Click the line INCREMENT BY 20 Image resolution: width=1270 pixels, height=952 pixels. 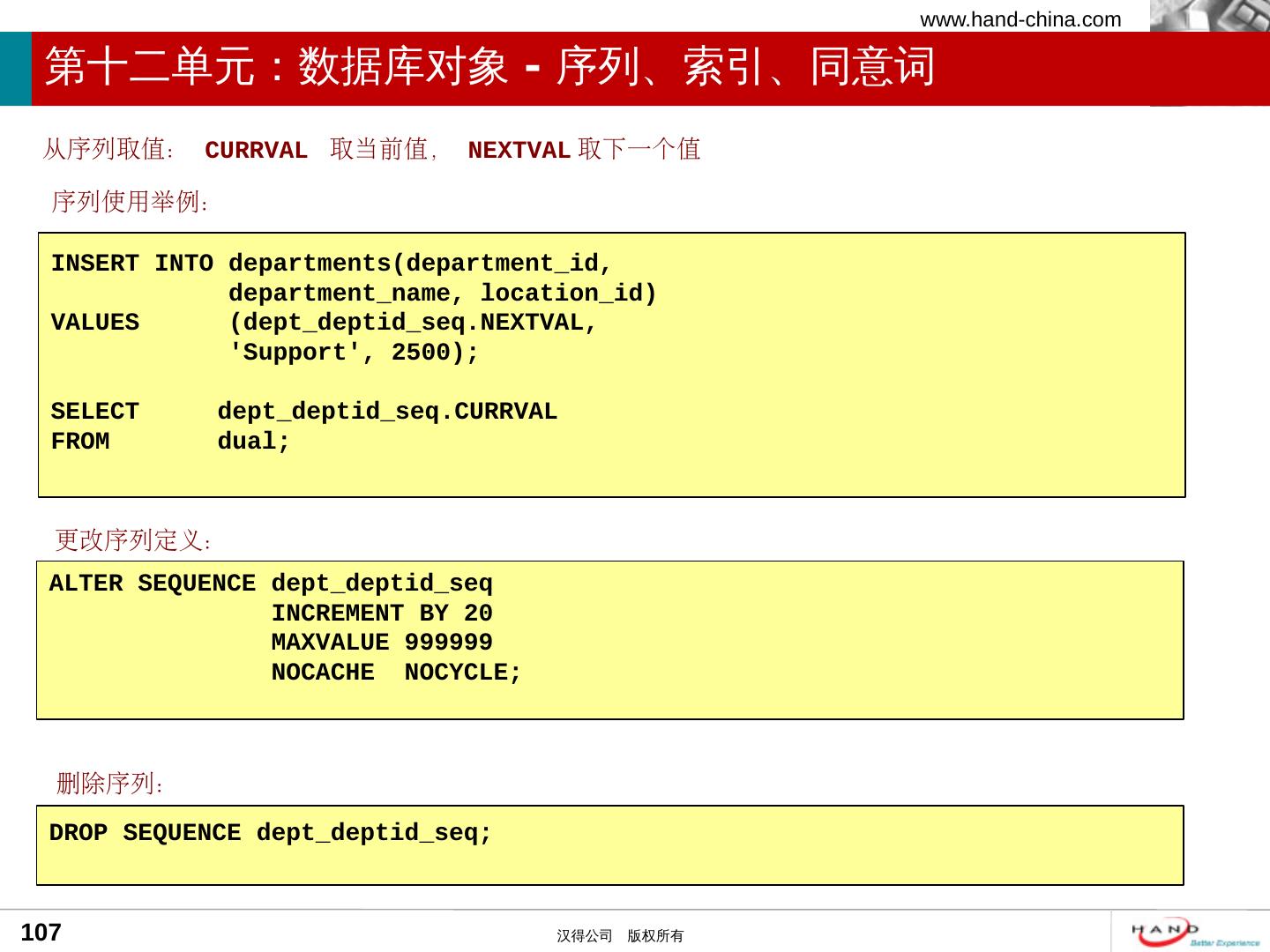point(382,614)
